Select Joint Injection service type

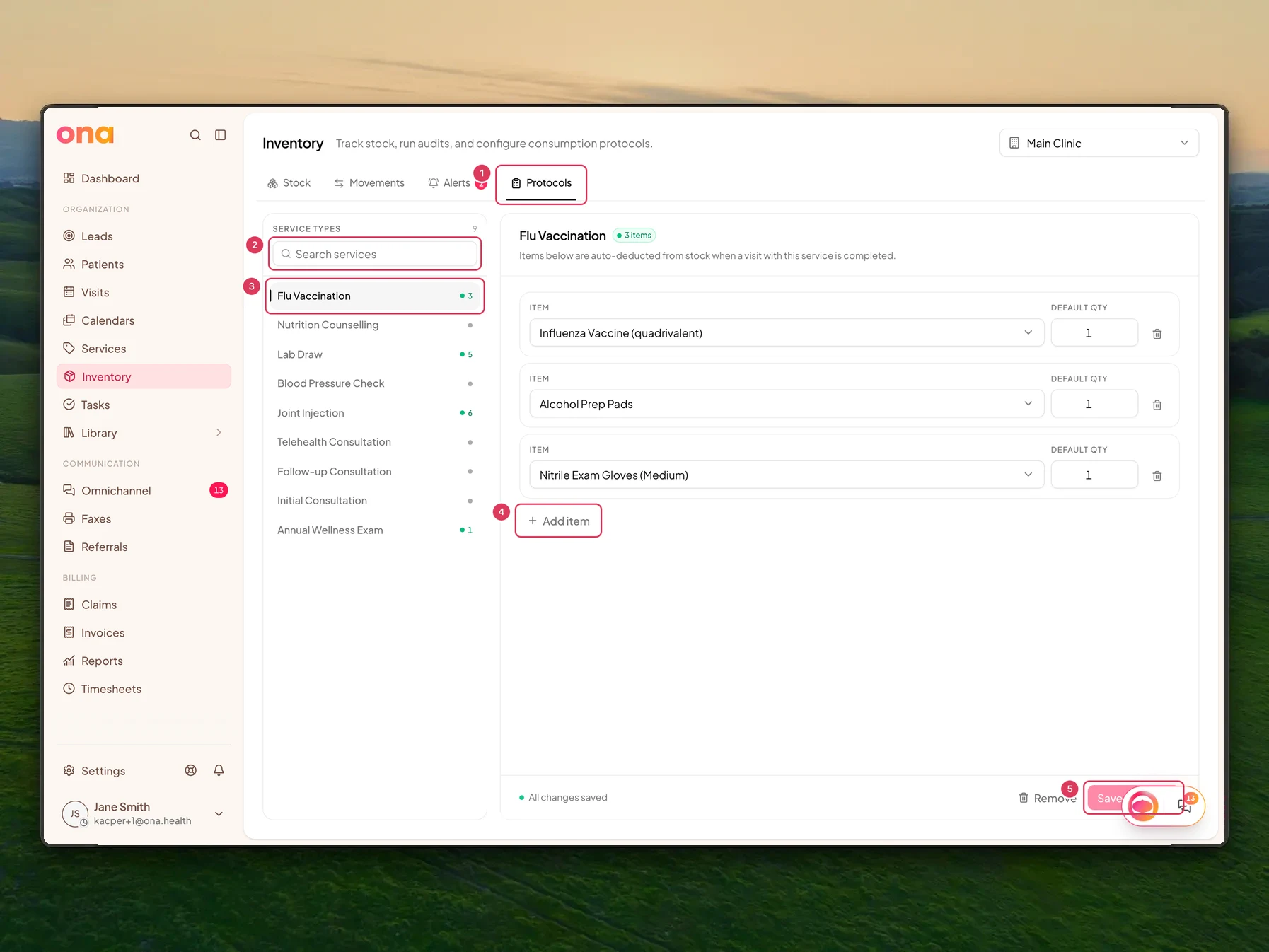point(375,413)
